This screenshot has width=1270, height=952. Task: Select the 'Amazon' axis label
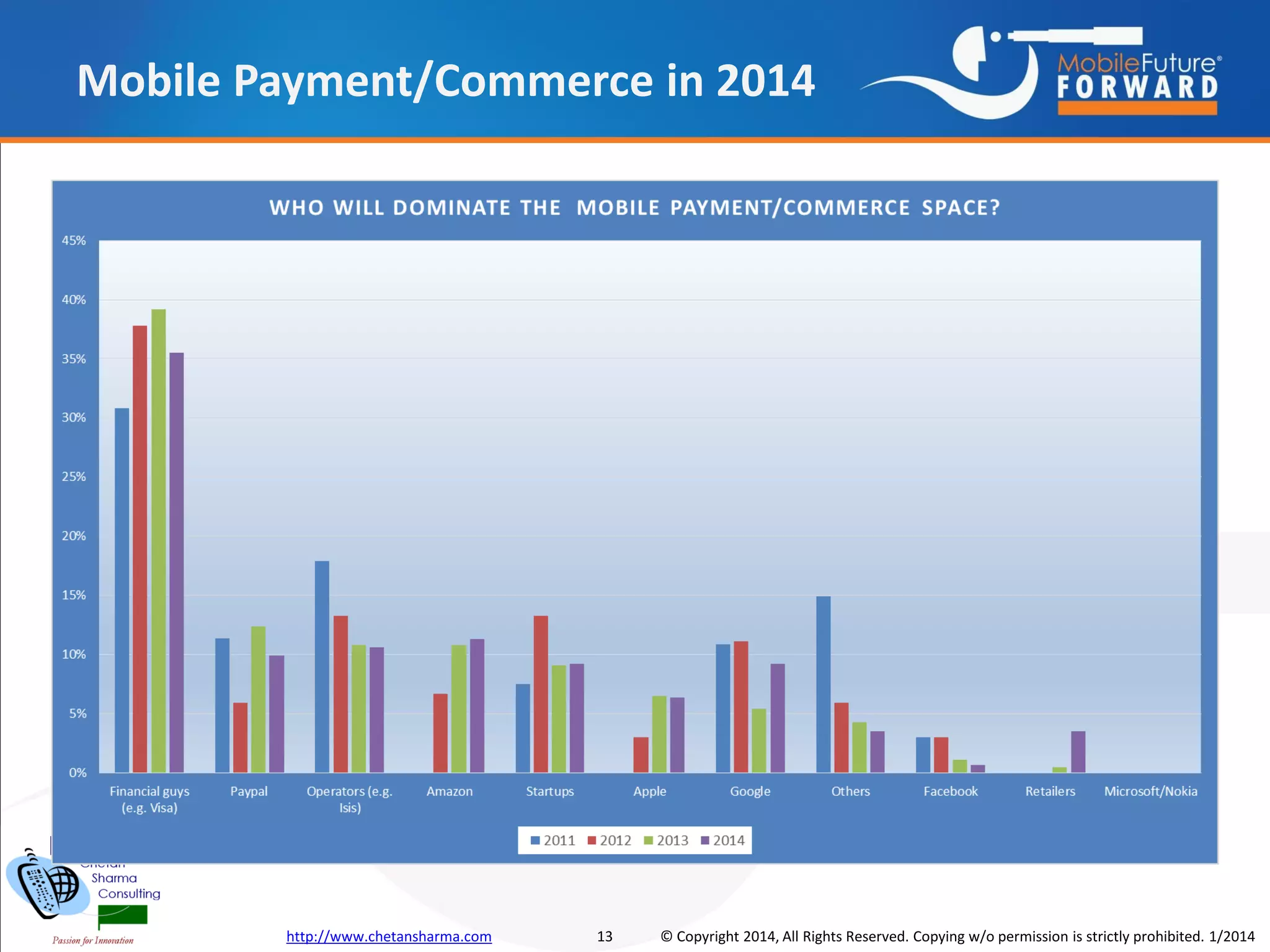click(x=450, y=791)
